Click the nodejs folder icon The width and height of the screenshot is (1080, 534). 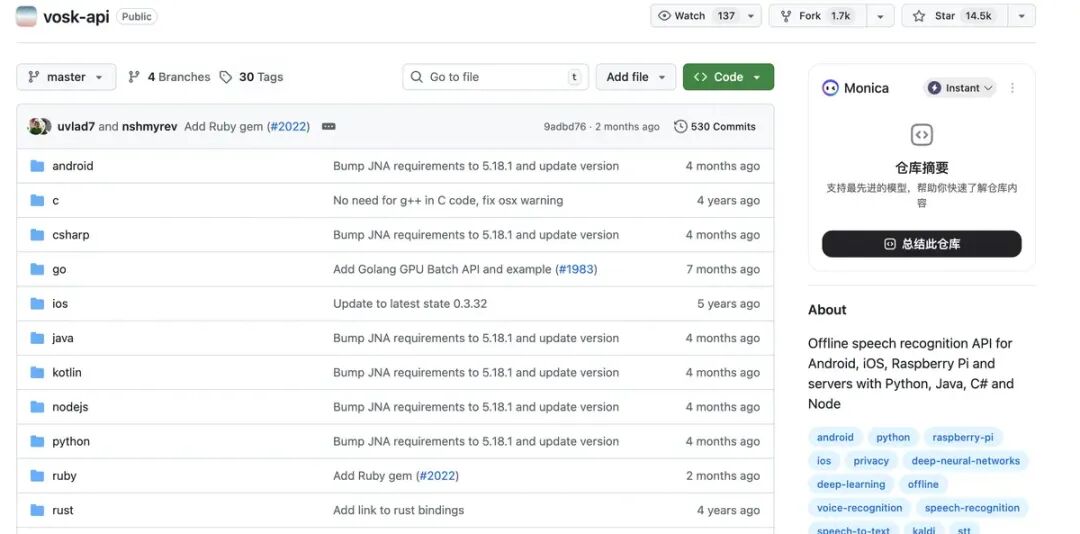(x=37, y=407)
